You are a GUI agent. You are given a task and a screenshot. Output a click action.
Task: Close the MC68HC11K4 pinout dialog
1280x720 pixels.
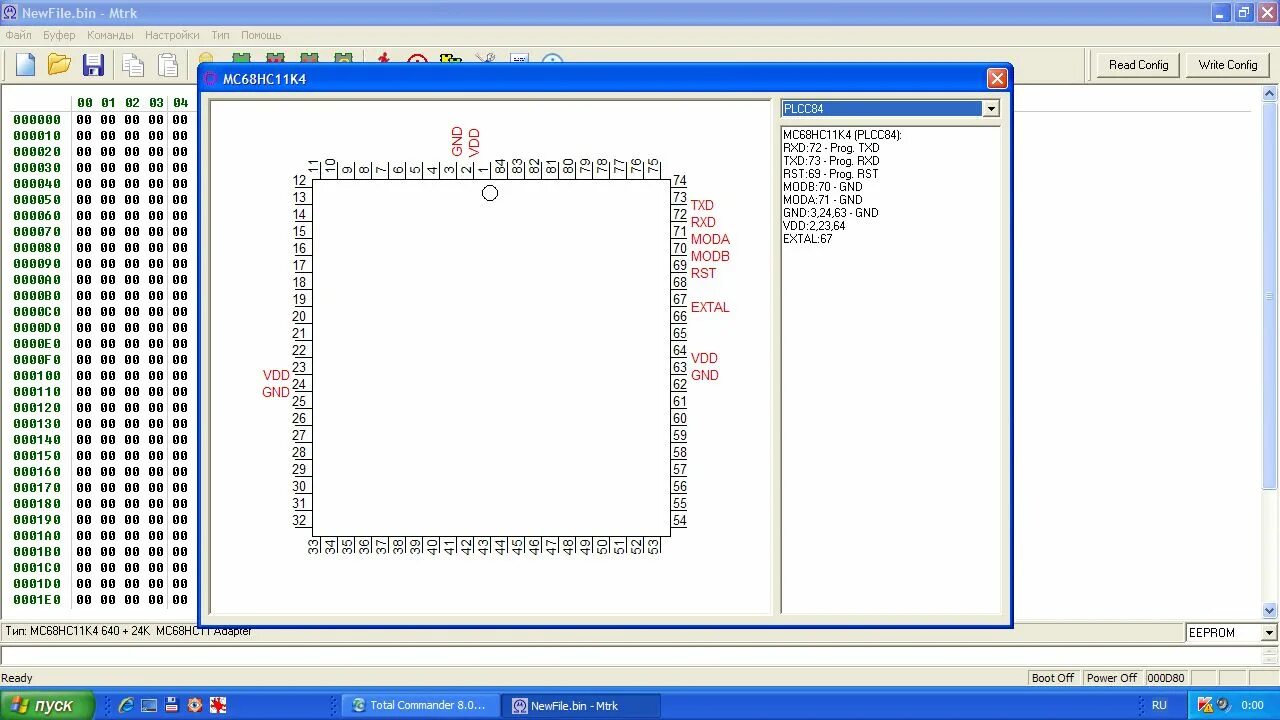coord(996,78)
